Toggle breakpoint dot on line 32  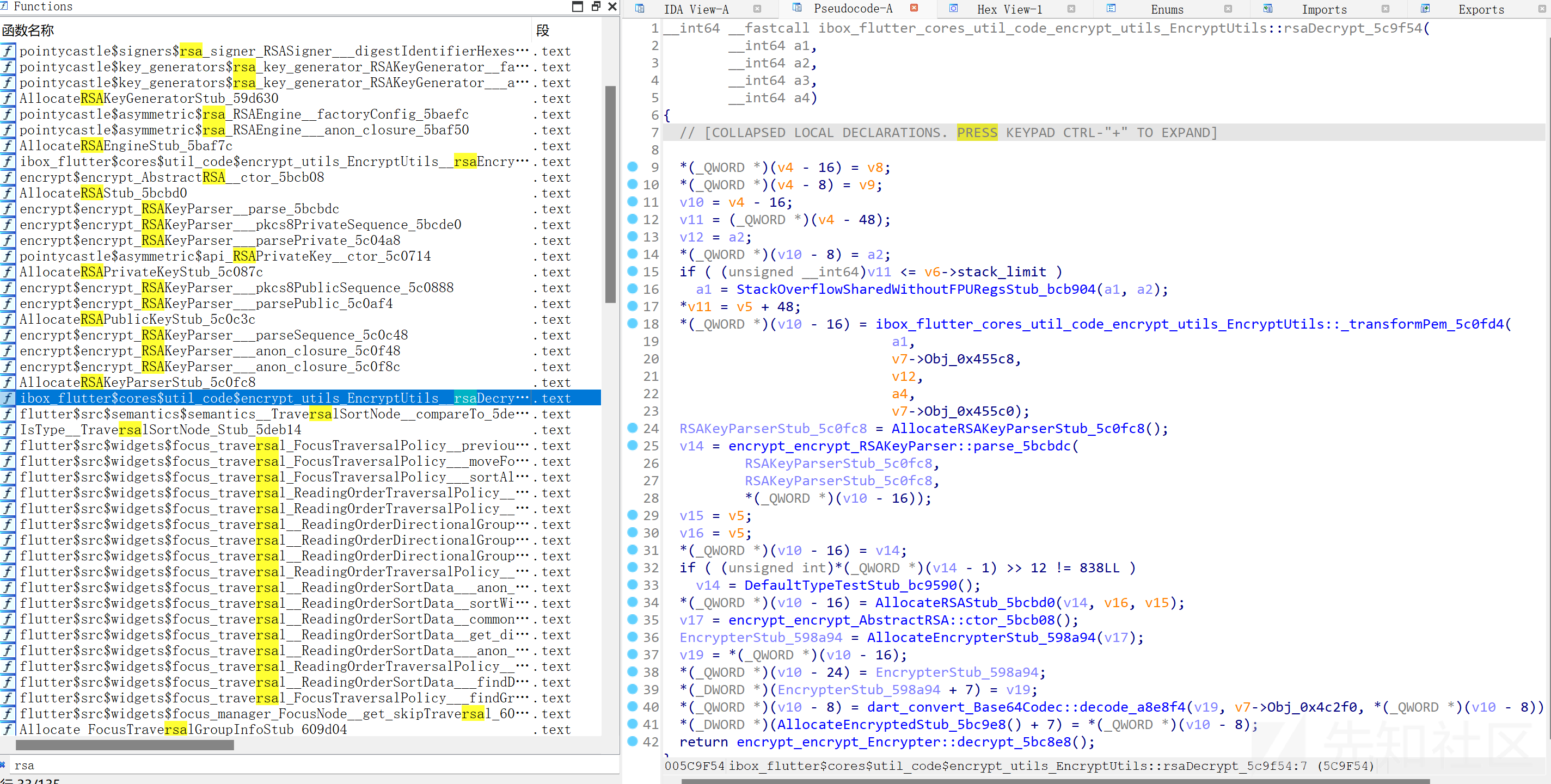(x=632, y=567)
